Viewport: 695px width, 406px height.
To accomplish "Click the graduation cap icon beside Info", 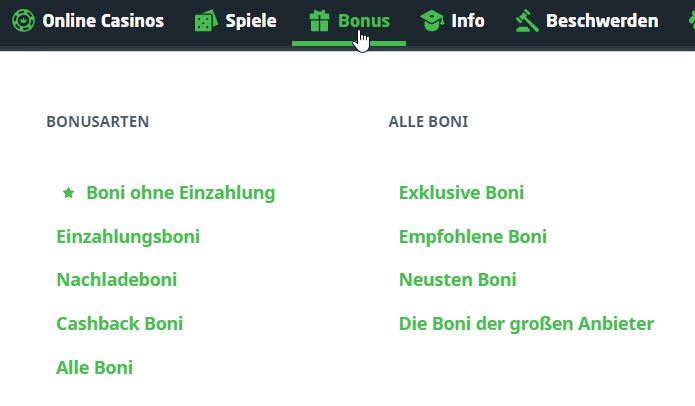I will tap(432, 20).
